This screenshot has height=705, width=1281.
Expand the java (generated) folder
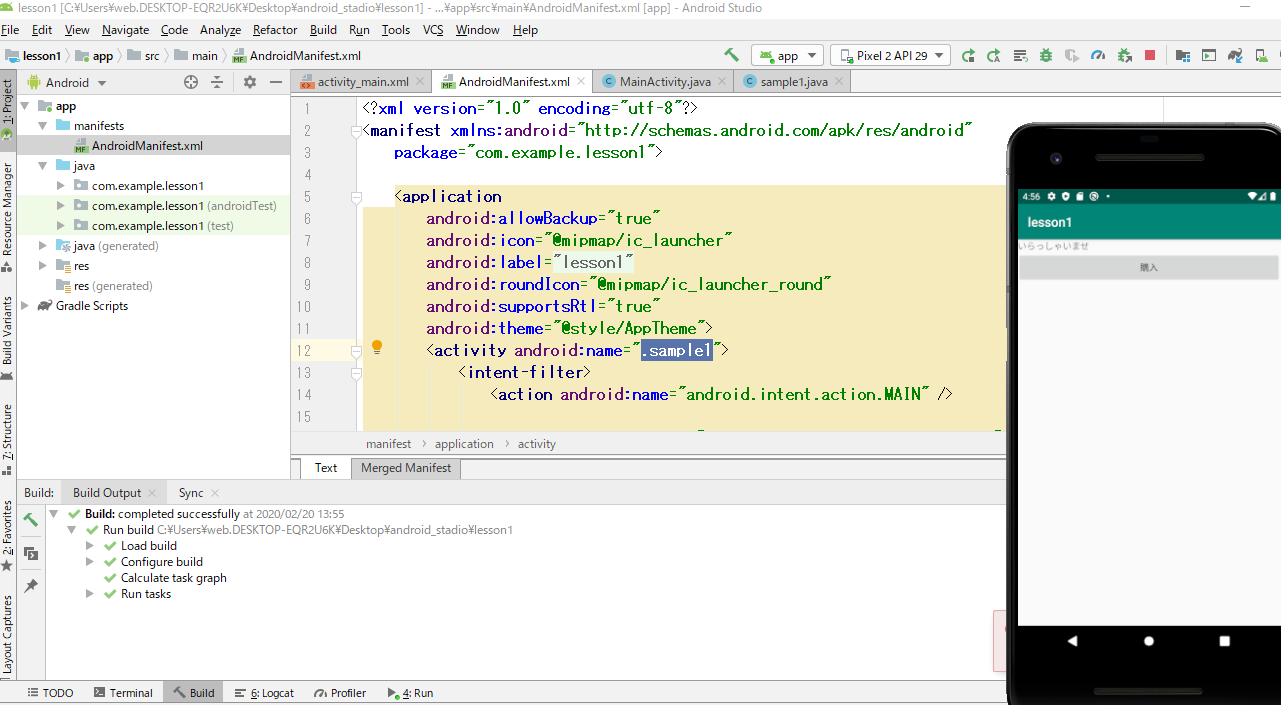pos(43,246)
